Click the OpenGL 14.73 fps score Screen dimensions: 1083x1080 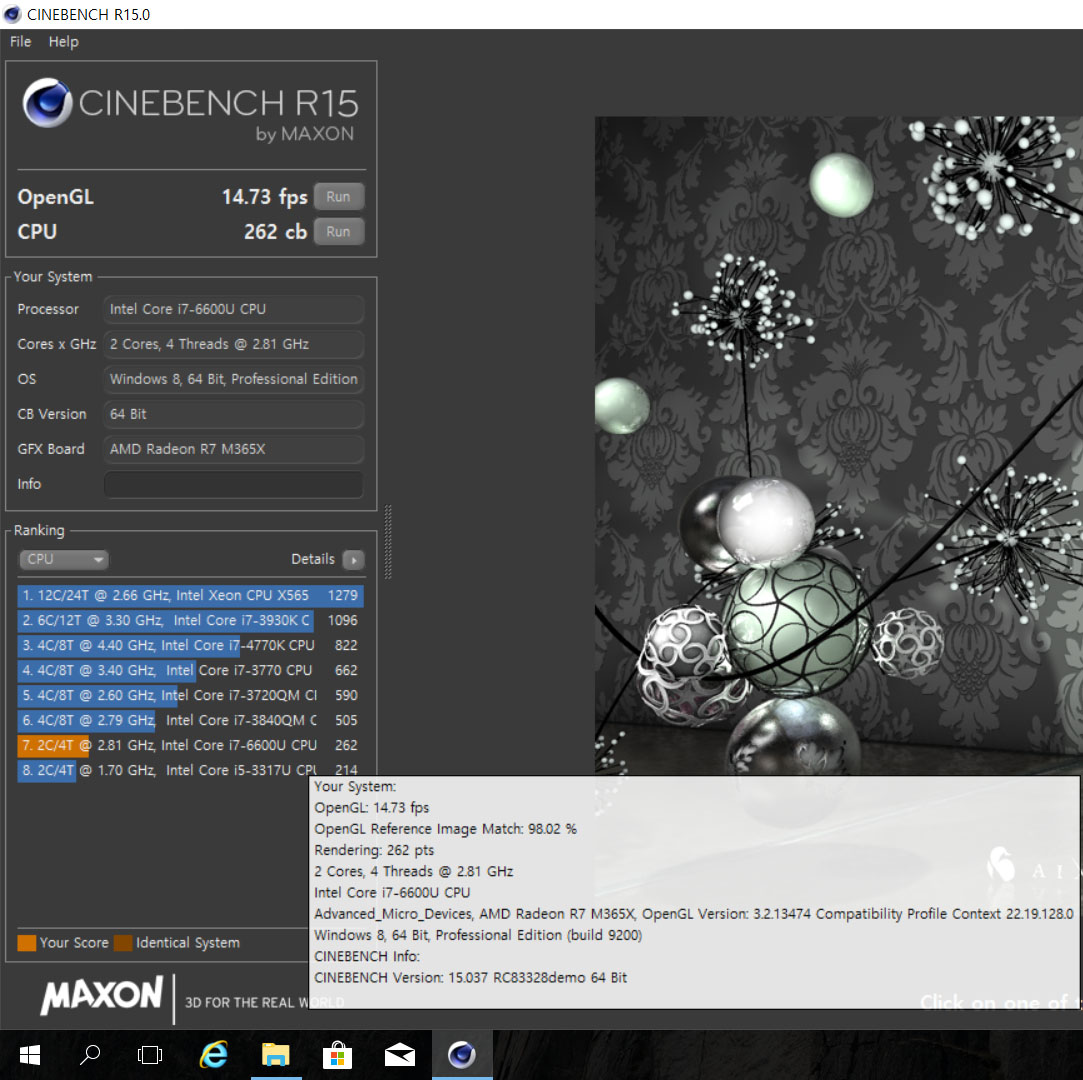coord(265,197)
